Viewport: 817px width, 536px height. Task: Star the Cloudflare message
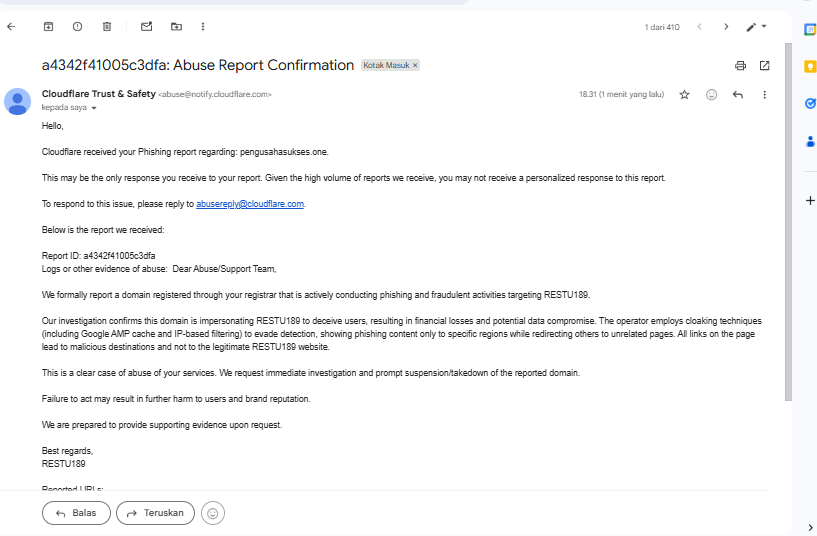(x=685, y=95)
